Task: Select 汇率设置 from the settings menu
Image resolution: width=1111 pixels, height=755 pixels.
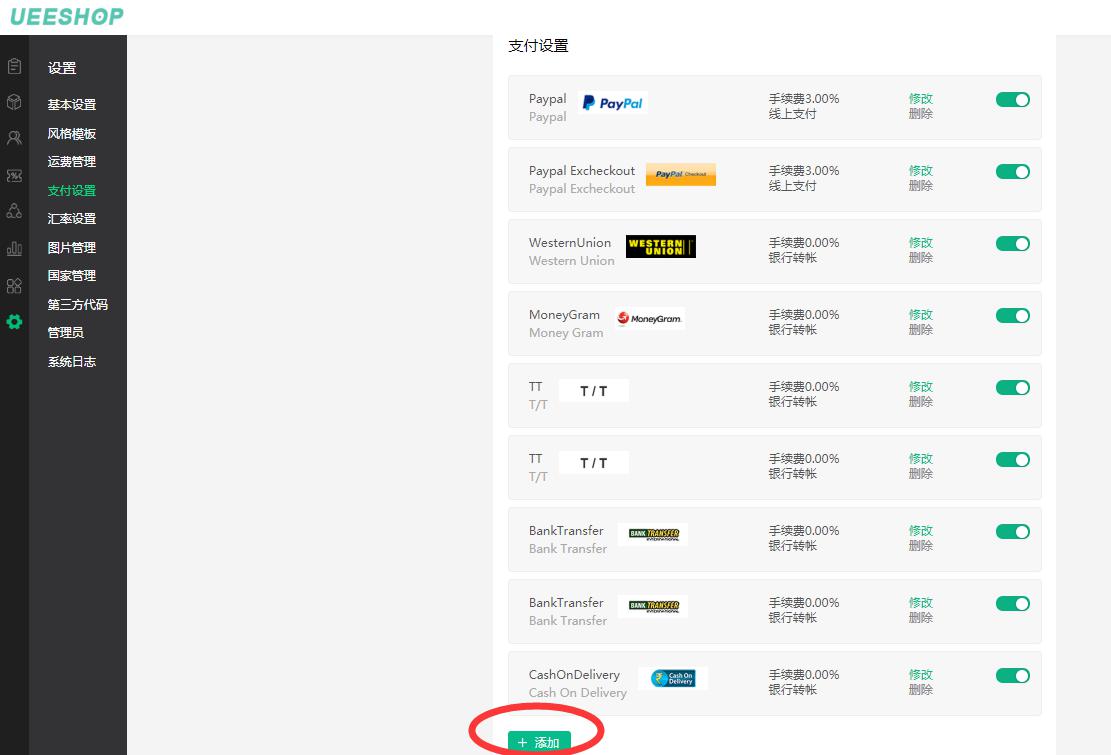Action: click(72, 219)
